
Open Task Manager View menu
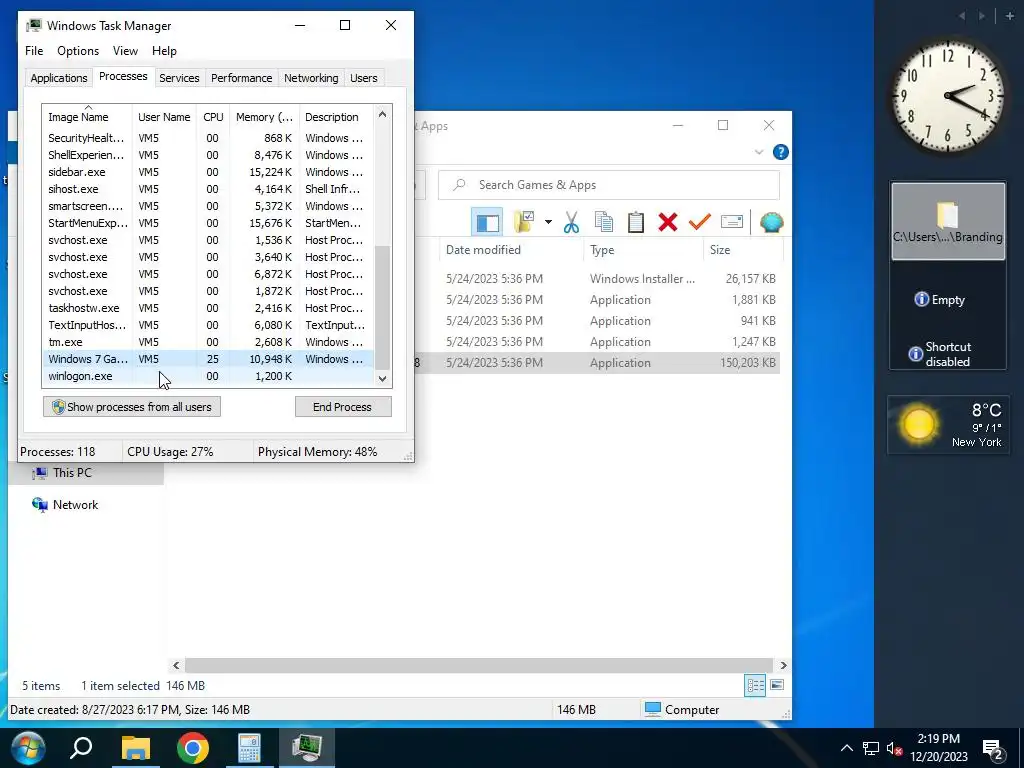coord(125,51)
